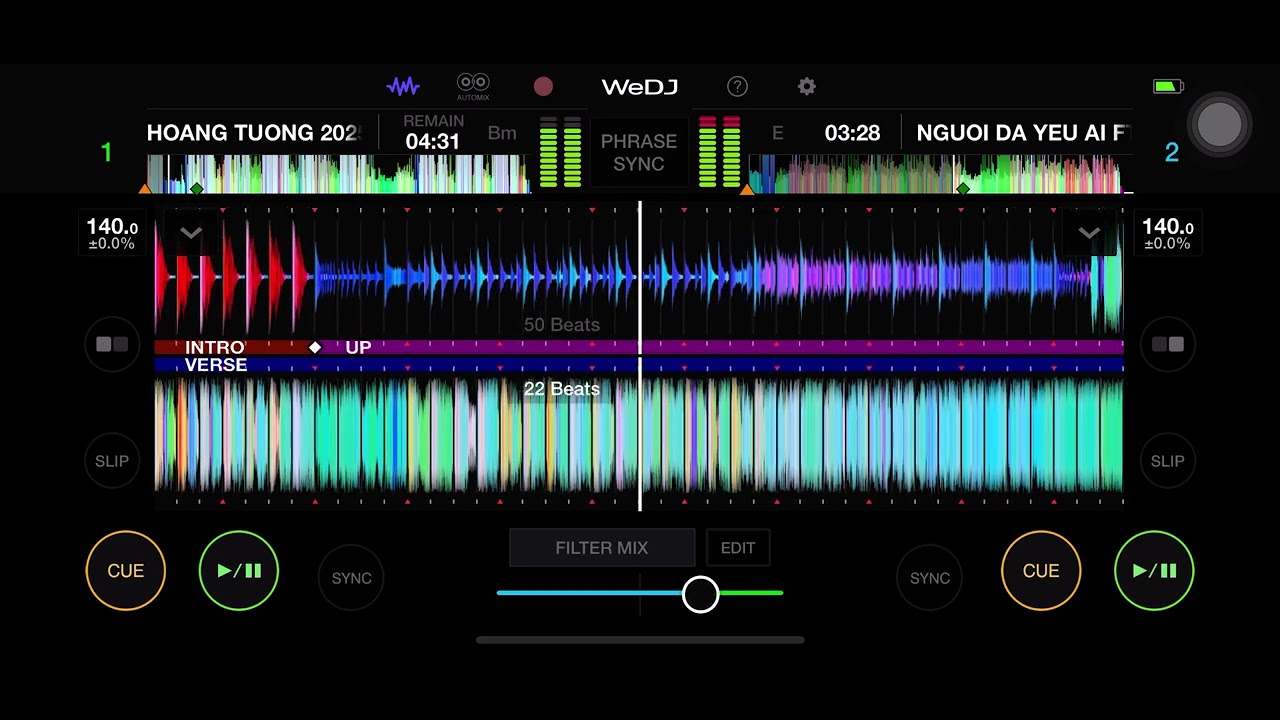Toggle Phrase Sync
The width and height of the screenshot is (1280, 720).
coord(639,152)
